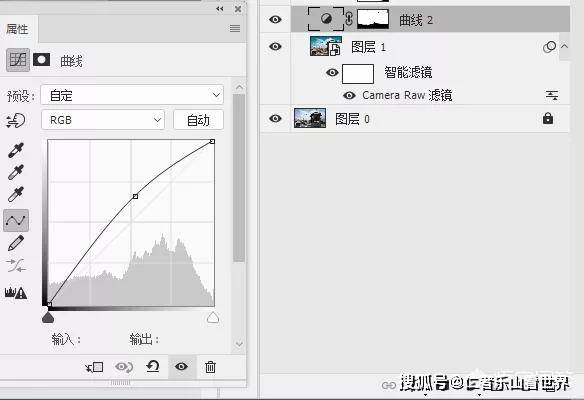The height and width of the screenshot is (400, 584).
Task: Toggle 智能滤镜 visibility eye
Action: 332,72
